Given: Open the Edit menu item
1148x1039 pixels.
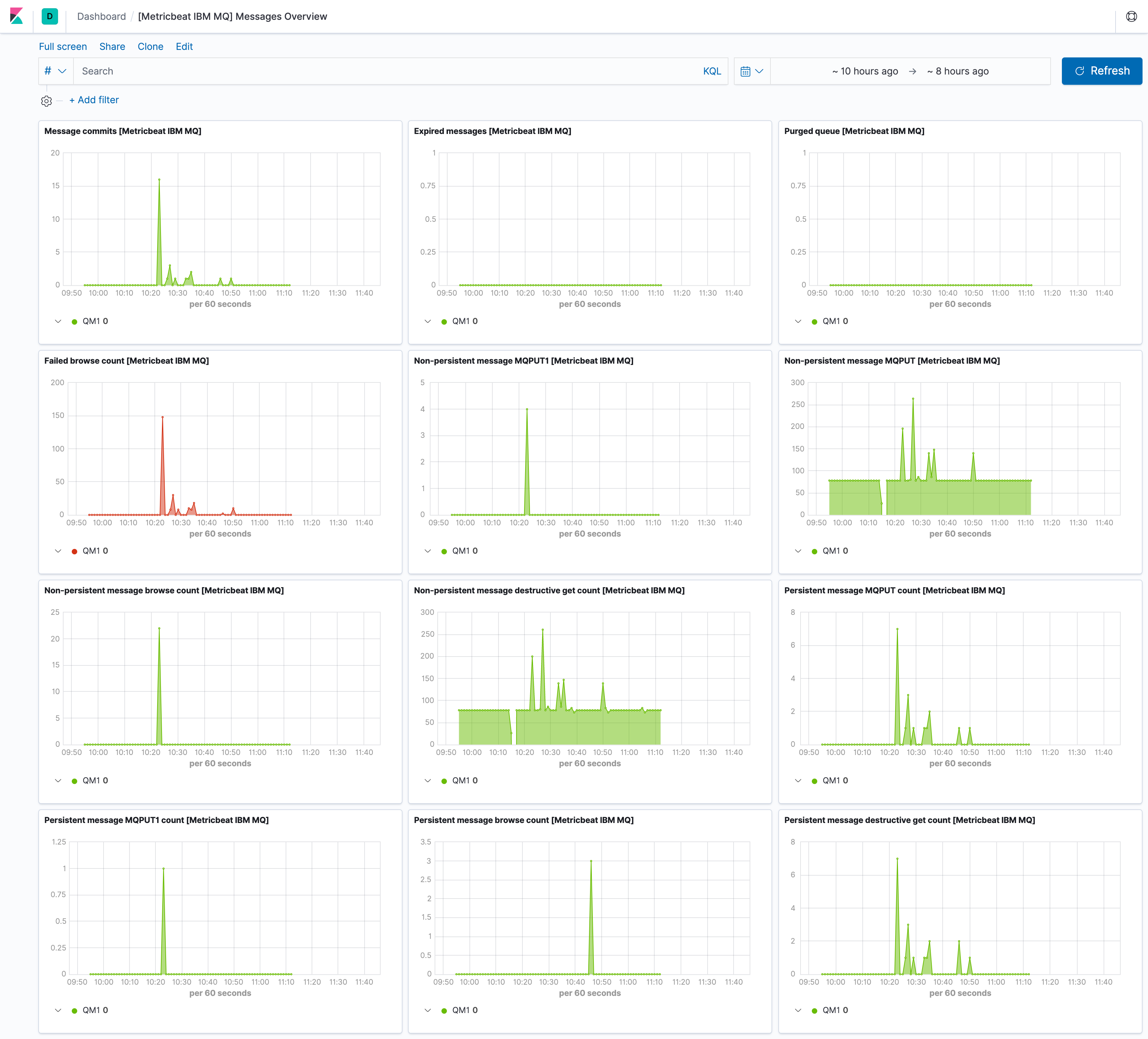Looking at the screenshot, I should click(184, 47).
